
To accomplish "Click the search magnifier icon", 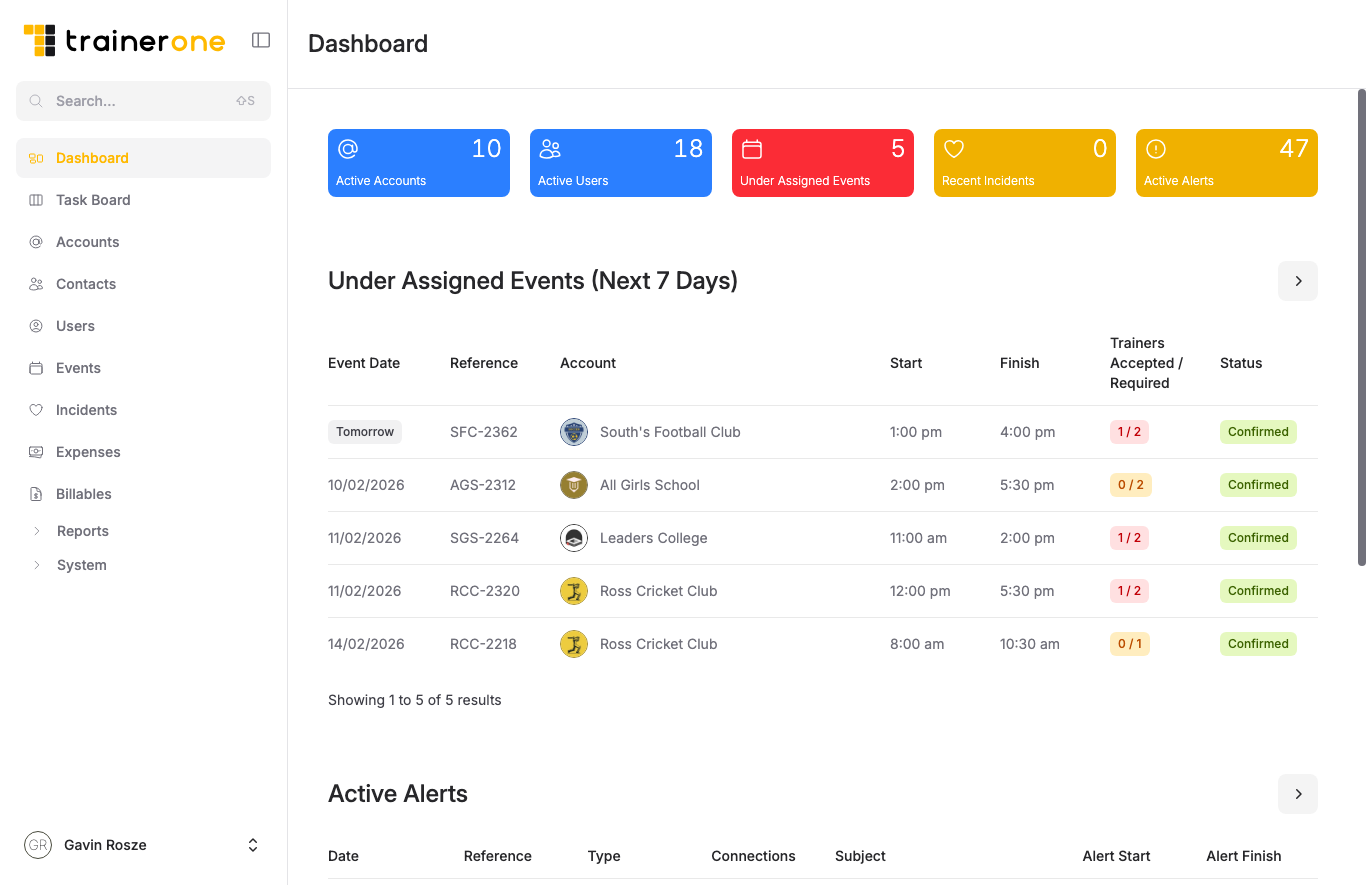I will pyautogui.click(x=36, y=100).
